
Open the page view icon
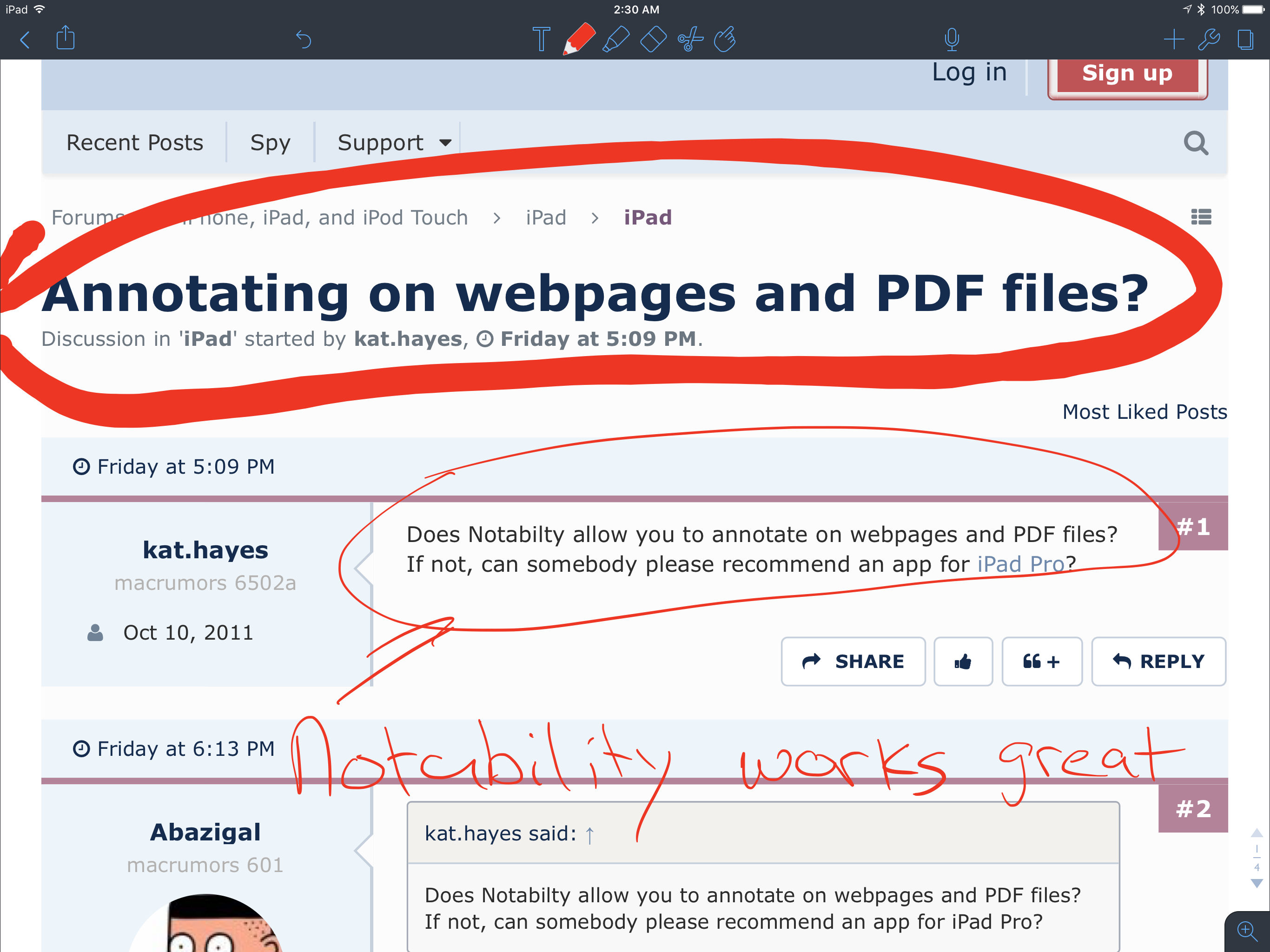click(x=1245, y=39)
